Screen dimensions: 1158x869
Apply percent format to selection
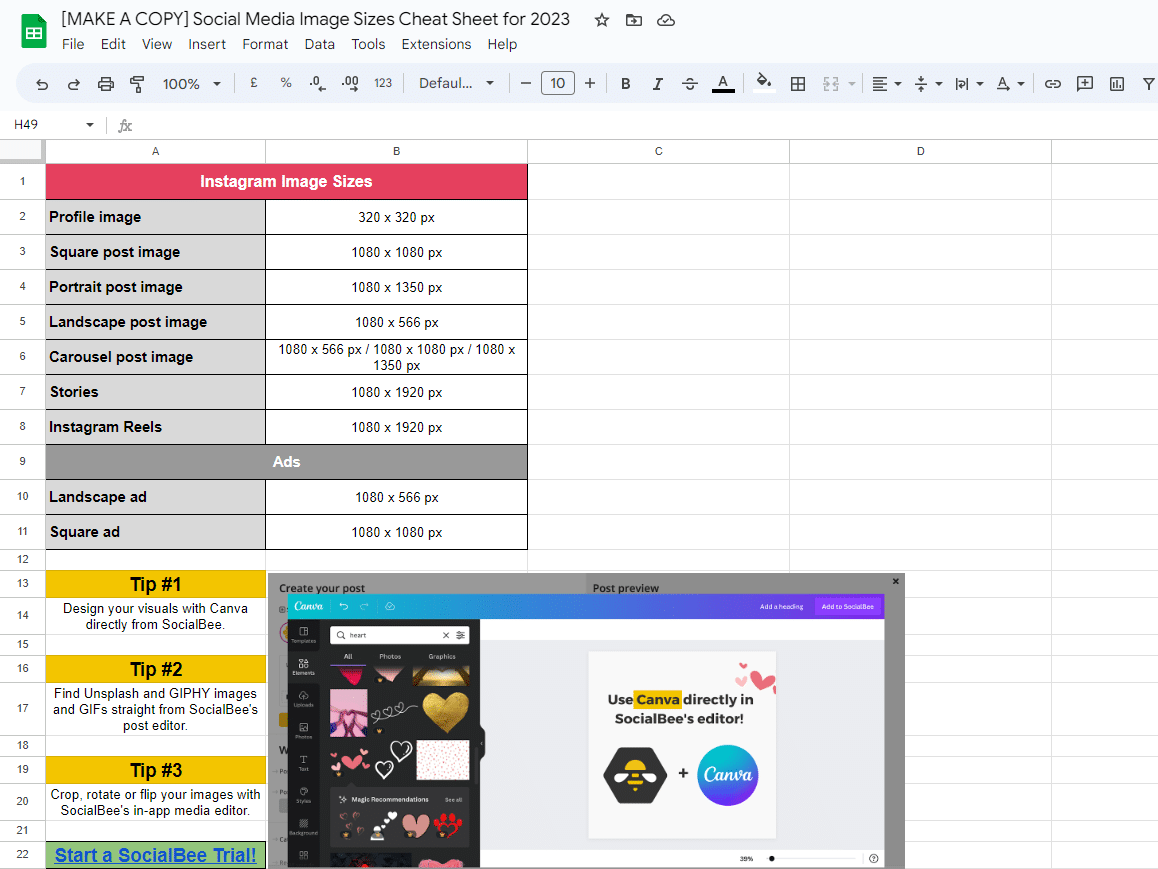(x=286, y=83)
